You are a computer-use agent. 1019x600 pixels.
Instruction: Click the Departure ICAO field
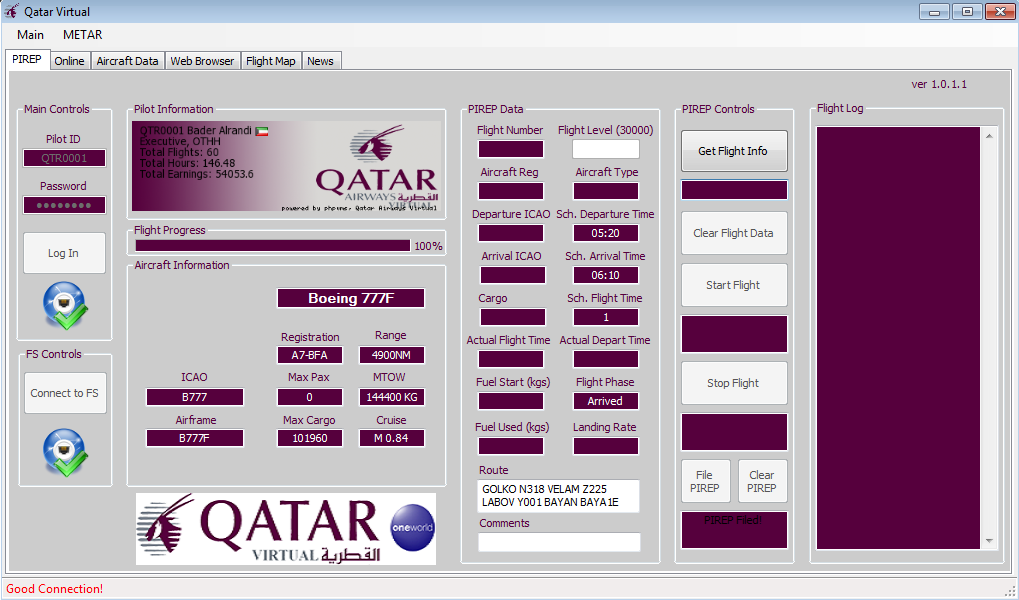pos(511,233)
